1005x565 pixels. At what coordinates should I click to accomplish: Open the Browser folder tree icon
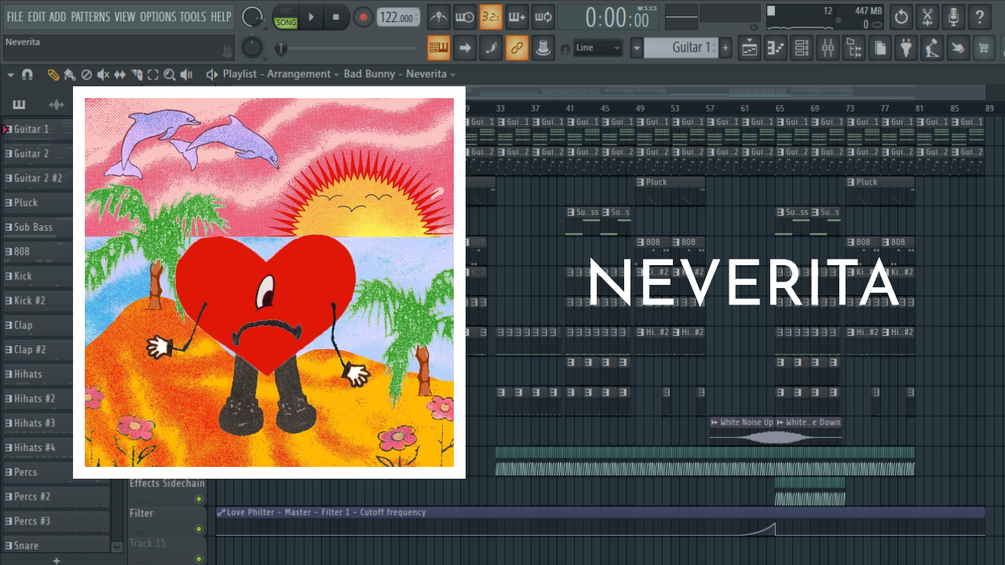pyautogui.click(x=854, y=48)
